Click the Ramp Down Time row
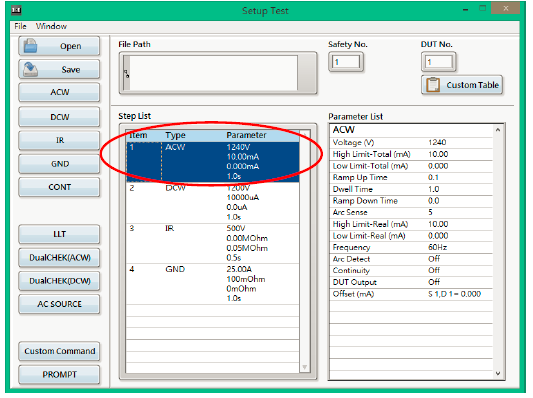Viewport: 533px width, 398px height. pyautogui.click(x=411, y=201)
